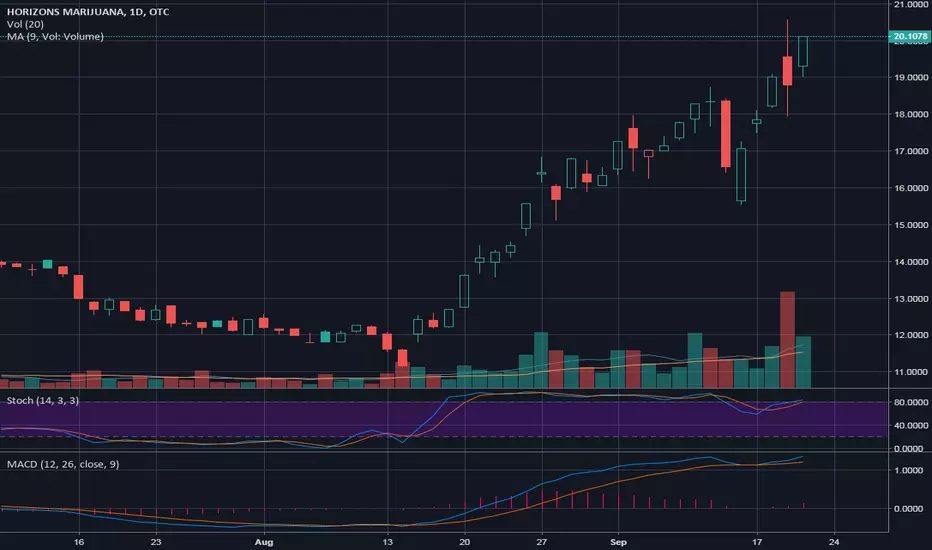The image size is (932, 550).
Task: Click the current price tag 20.1078
Action: (x=909, y=36)
